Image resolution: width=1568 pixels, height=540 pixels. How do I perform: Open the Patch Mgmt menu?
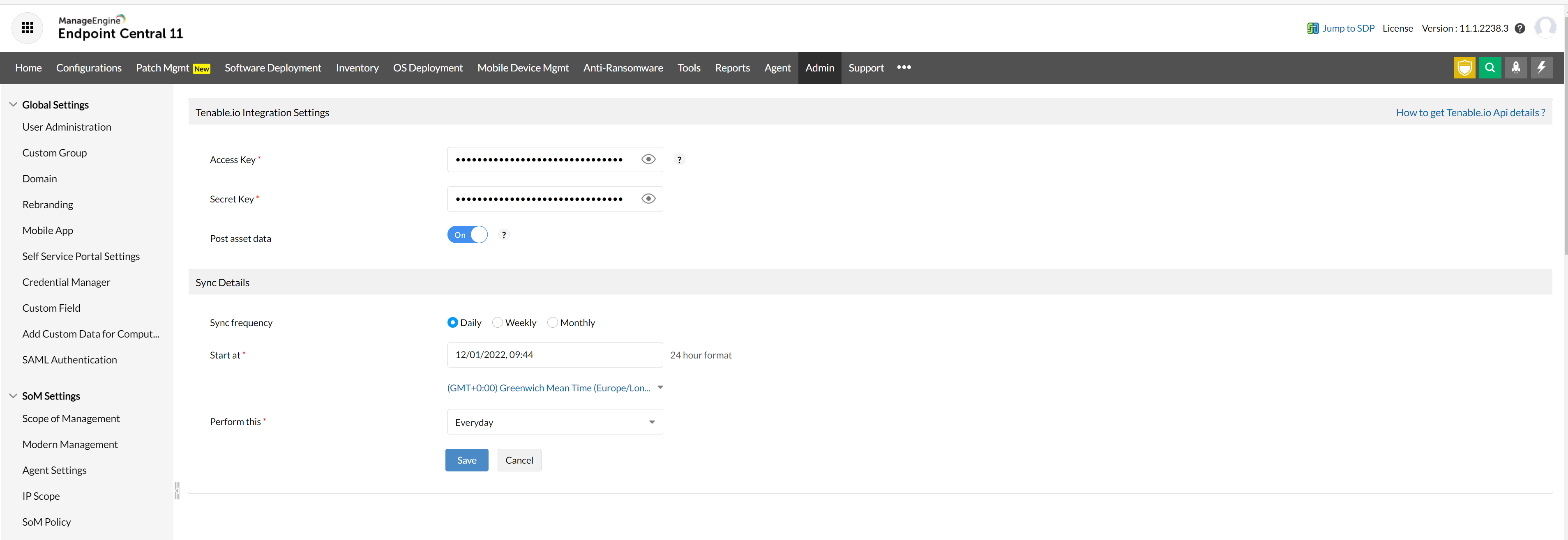tap(163, 68)
